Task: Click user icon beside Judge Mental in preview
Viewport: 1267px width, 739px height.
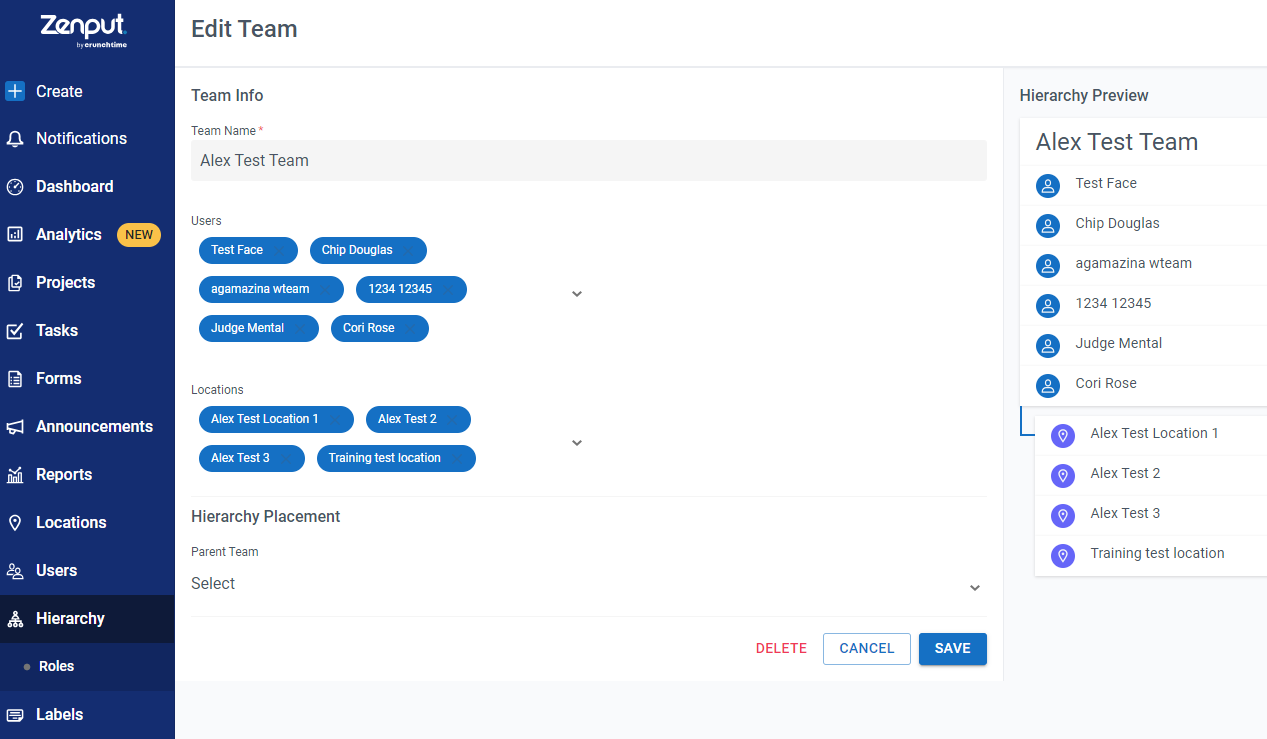Action: [x=1048, y=345]
